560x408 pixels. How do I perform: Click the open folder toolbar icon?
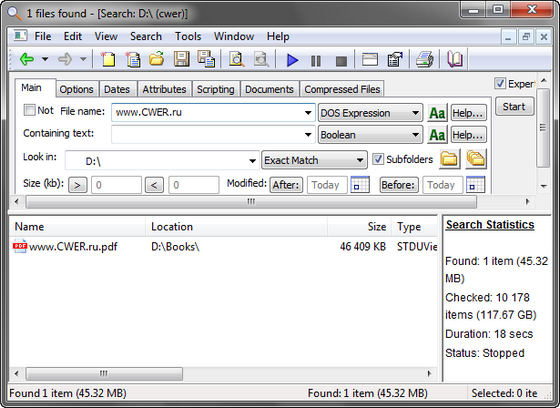(157, 59)
